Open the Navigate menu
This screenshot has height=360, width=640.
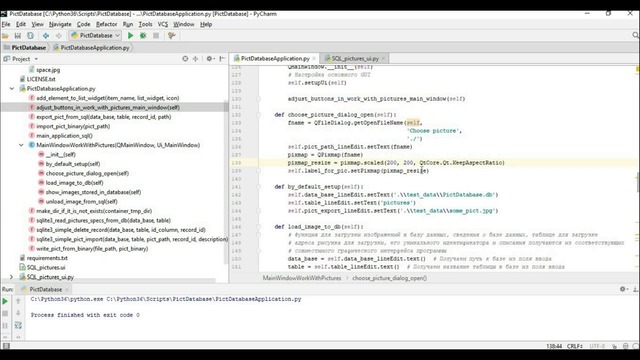coord(60,24)
